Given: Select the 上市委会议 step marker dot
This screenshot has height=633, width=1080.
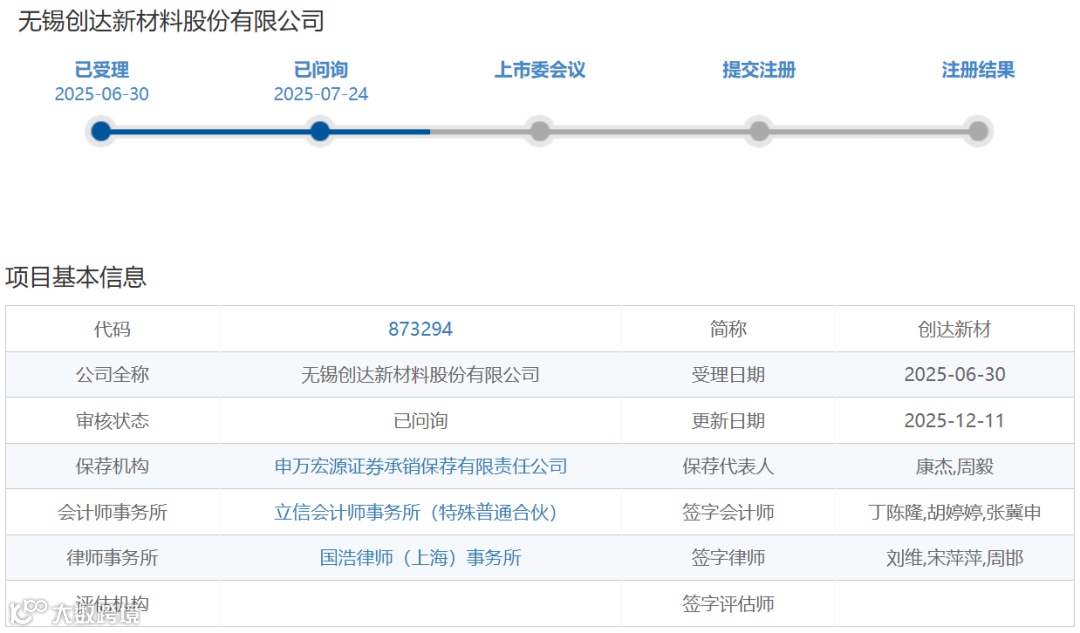Looking at the screenshot, I should pos(539,131).
